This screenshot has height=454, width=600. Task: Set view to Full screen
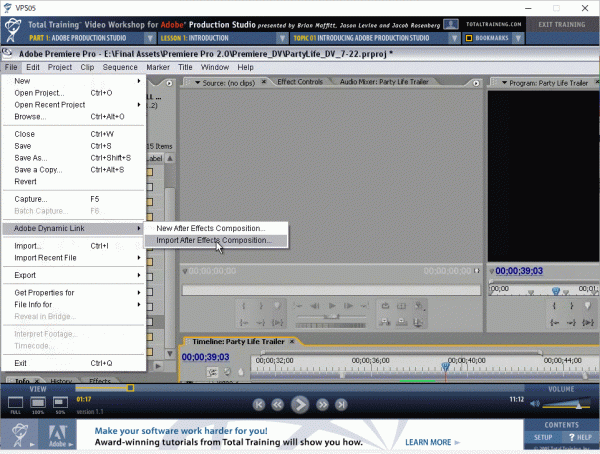[15, 403]
